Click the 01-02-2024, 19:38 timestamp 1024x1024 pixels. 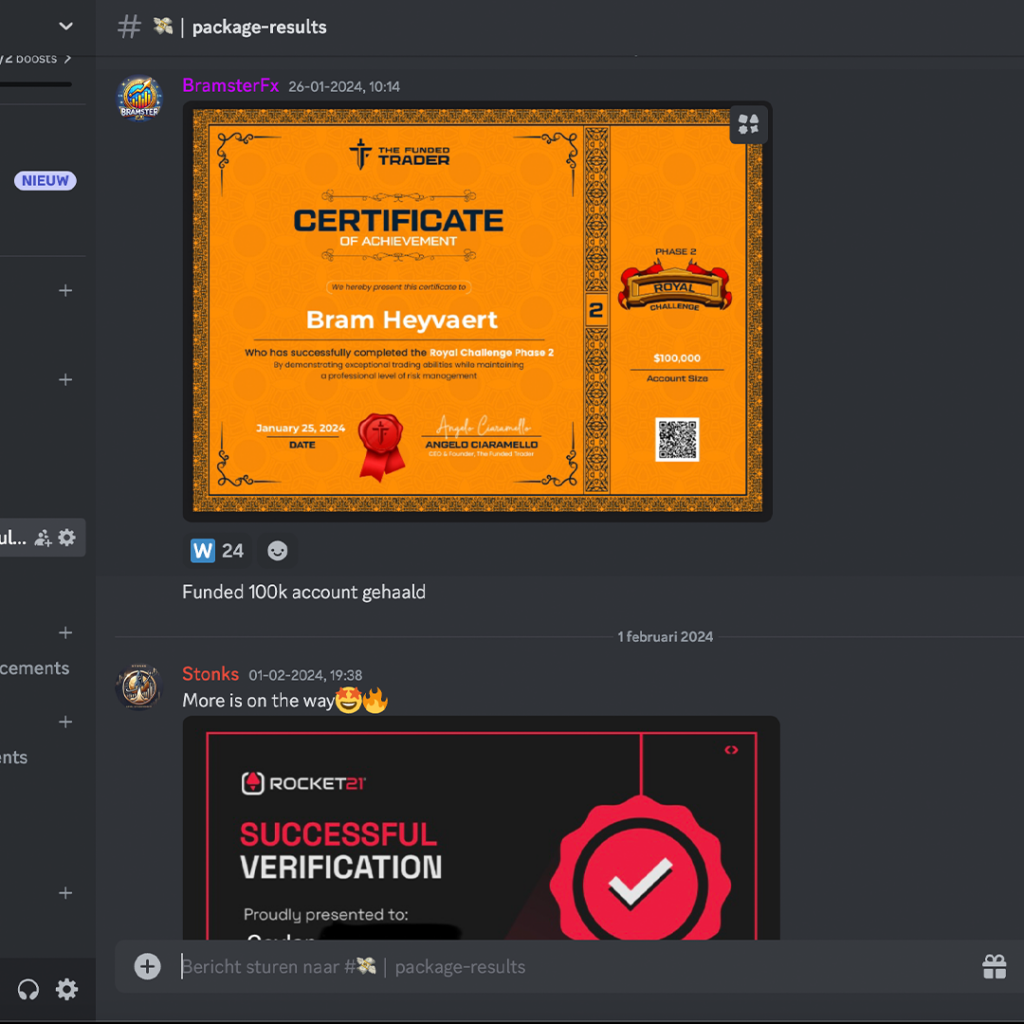click(x=305, y=675)
